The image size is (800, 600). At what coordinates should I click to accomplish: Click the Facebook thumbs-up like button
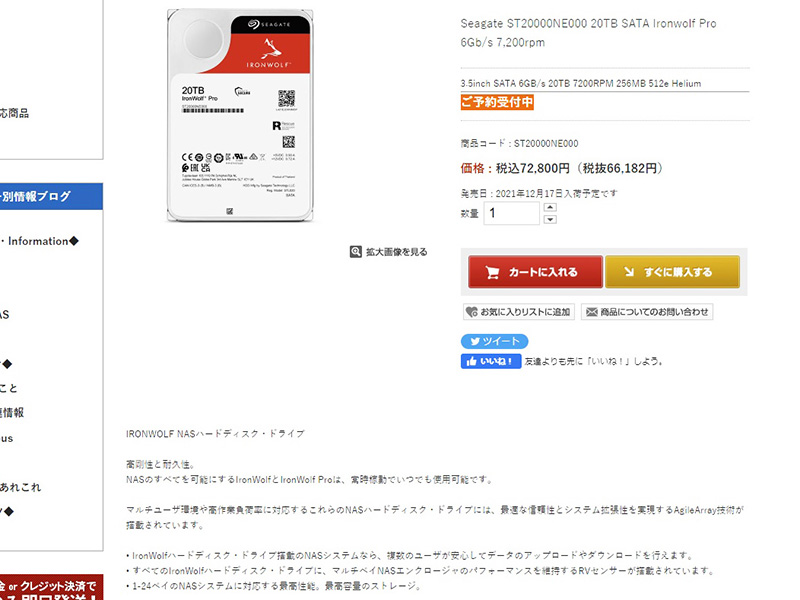tap(491, 361)
